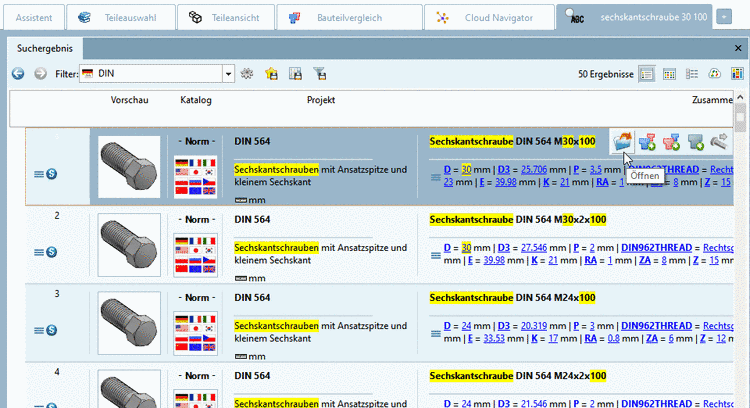Switch to compact list view mode
Screen dimensions: 750x408
[692, 74]
